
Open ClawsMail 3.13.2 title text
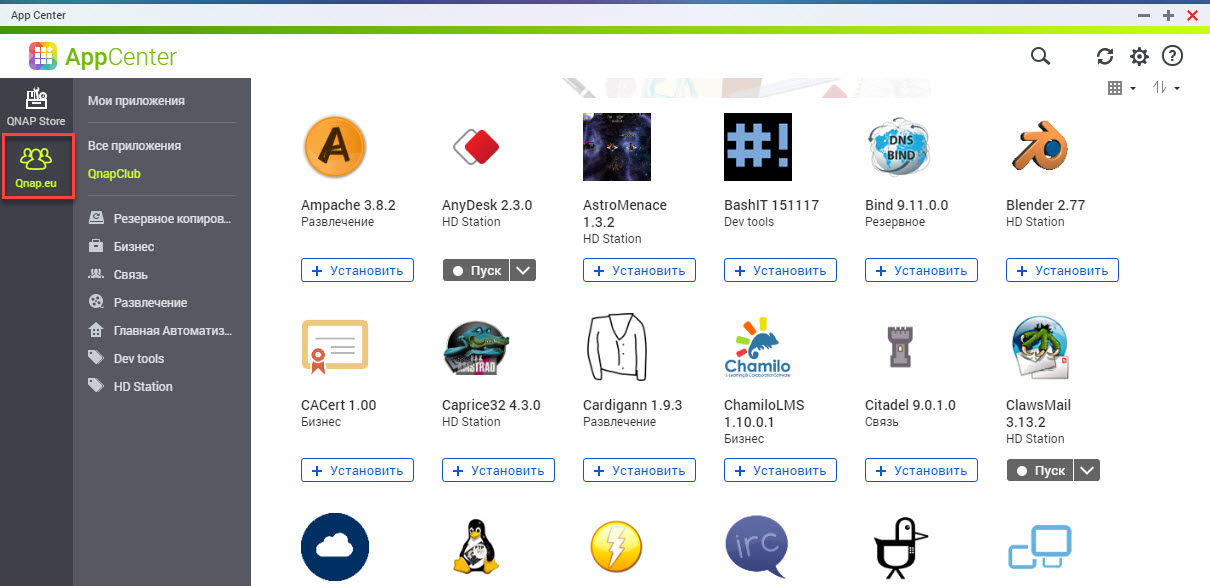(1038, 414)
